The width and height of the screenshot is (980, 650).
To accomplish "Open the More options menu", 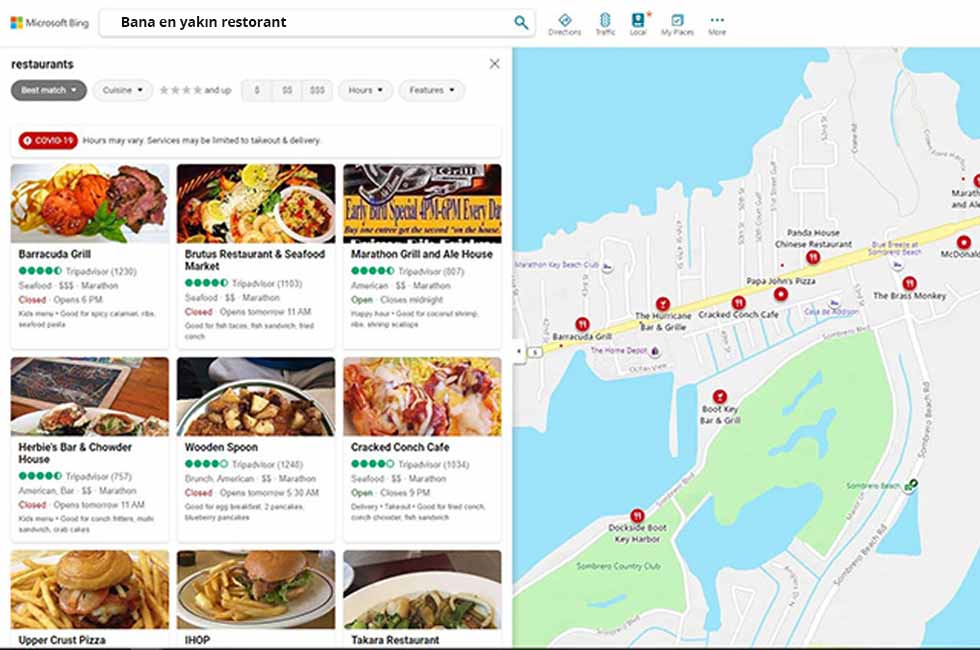I will 717,24.
